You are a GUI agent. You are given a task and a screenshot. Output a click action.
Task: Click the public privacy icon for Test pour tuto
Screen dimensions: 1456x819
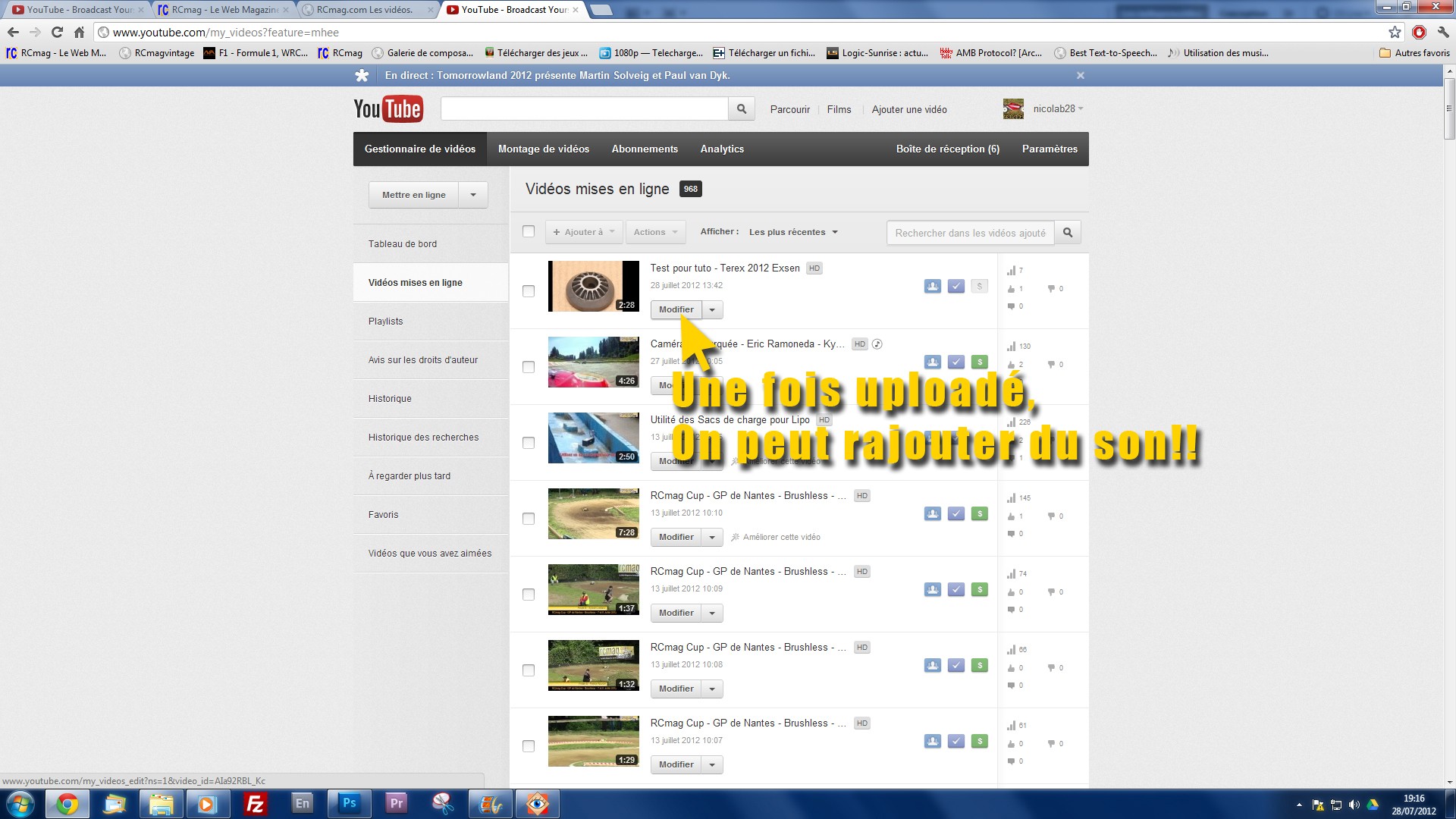(x=933, y=287)
